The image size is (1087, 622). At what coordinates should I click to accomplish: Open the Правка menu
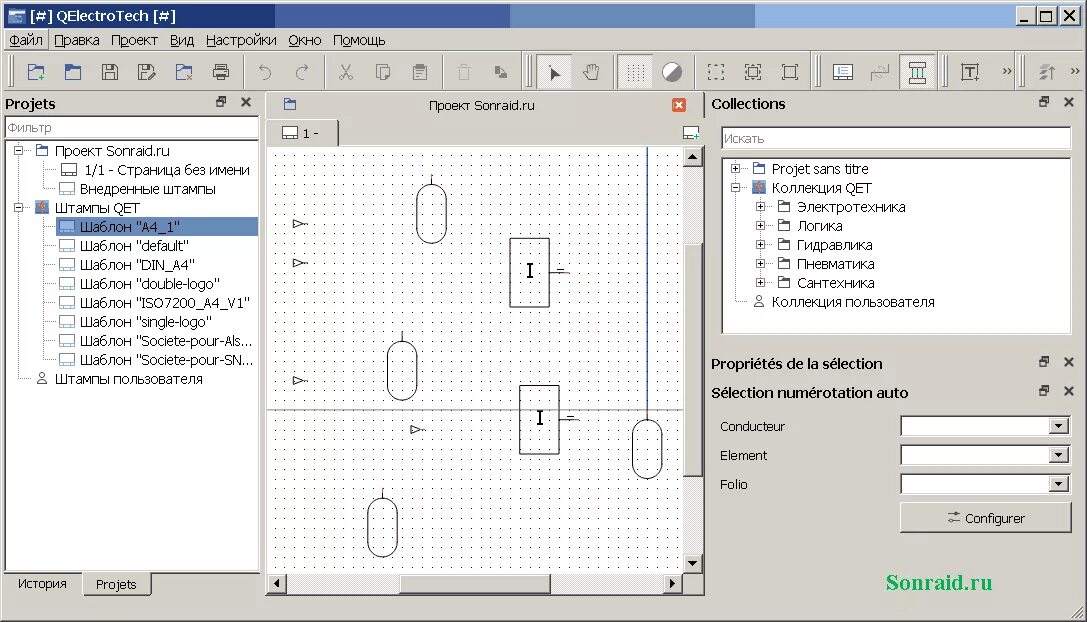(77, 40)
